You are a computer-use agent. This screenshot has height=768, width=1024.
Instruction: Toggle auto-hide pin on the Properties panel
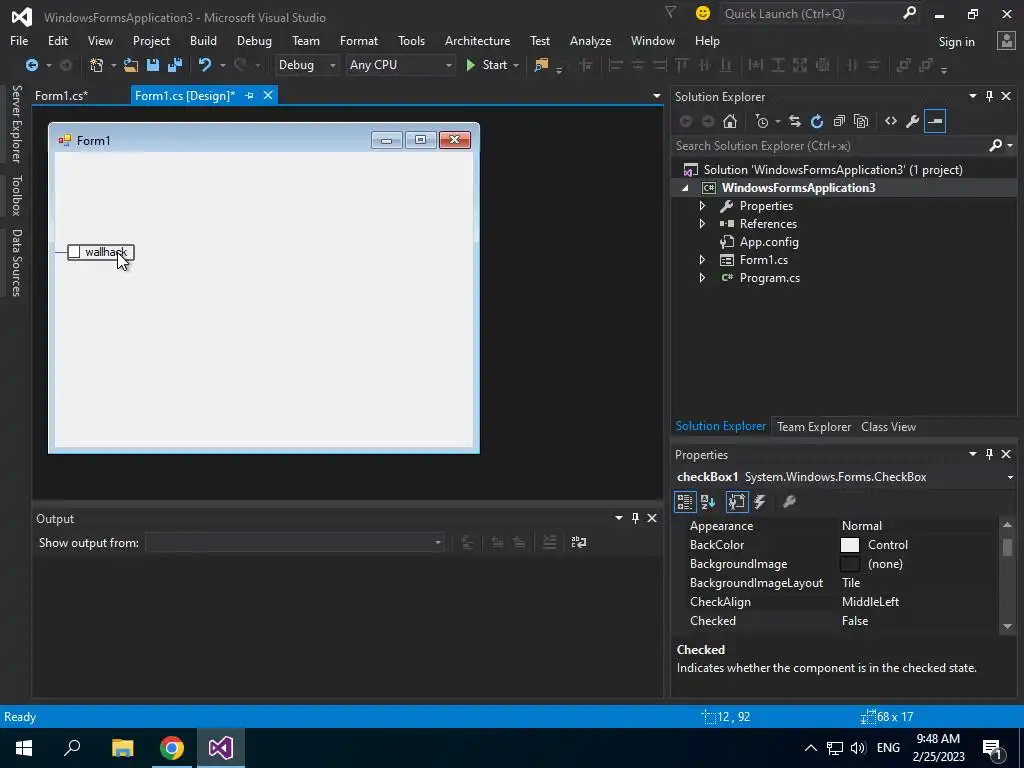pos(989,454)
